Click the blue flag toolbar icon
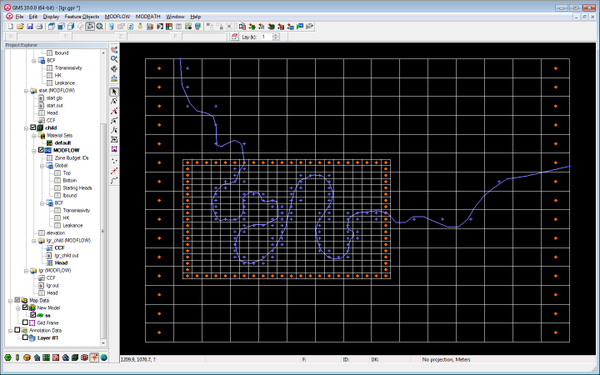Viewport: 600px width, 375px height. (300, 26)
